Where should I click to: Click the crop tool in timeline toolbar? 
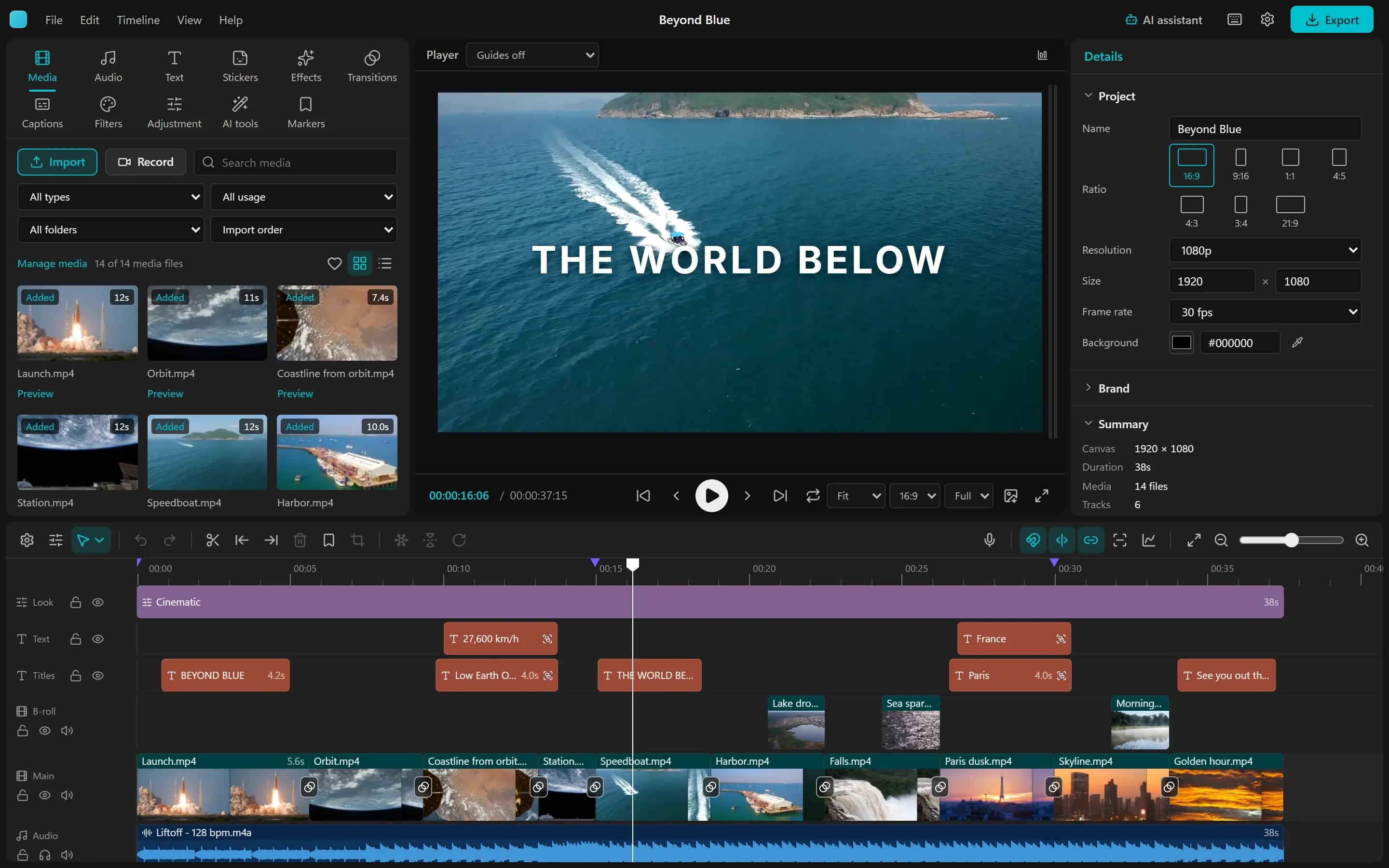tap(357, 540)
